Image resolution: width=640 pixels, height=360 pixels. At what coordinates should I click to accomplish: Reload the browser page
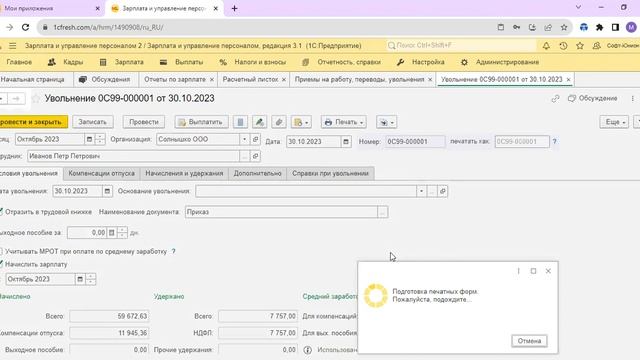tap(25, 27)
